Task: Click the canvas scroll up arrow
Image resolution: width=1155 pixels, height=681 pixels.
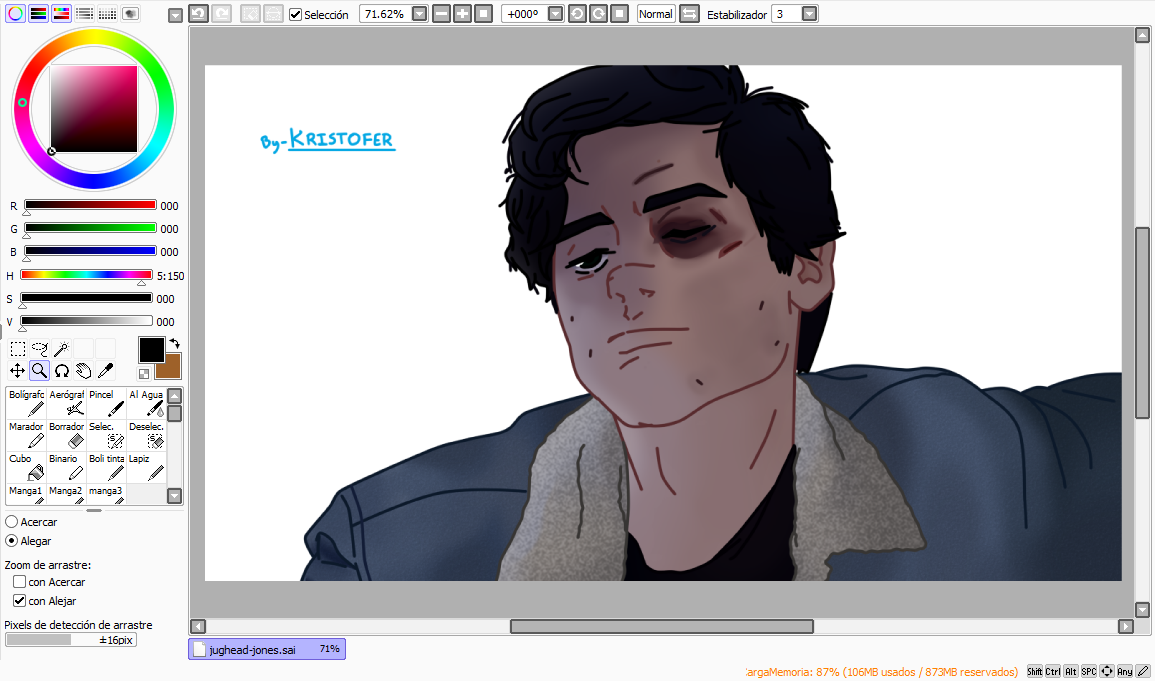Action: click(x=1142, y=35)
